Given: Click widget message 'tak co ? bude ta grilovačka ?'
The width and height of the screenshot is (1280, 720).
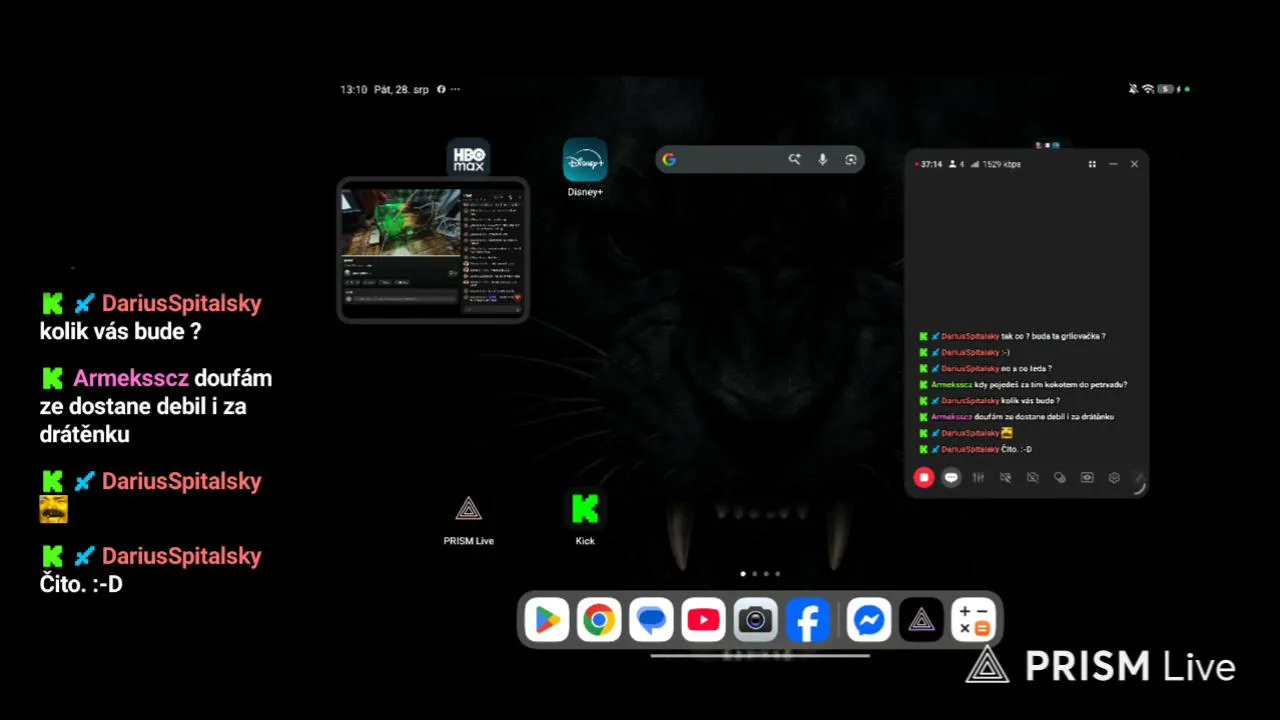Looking at the screenshot, I should click(x=1053, y=336).
